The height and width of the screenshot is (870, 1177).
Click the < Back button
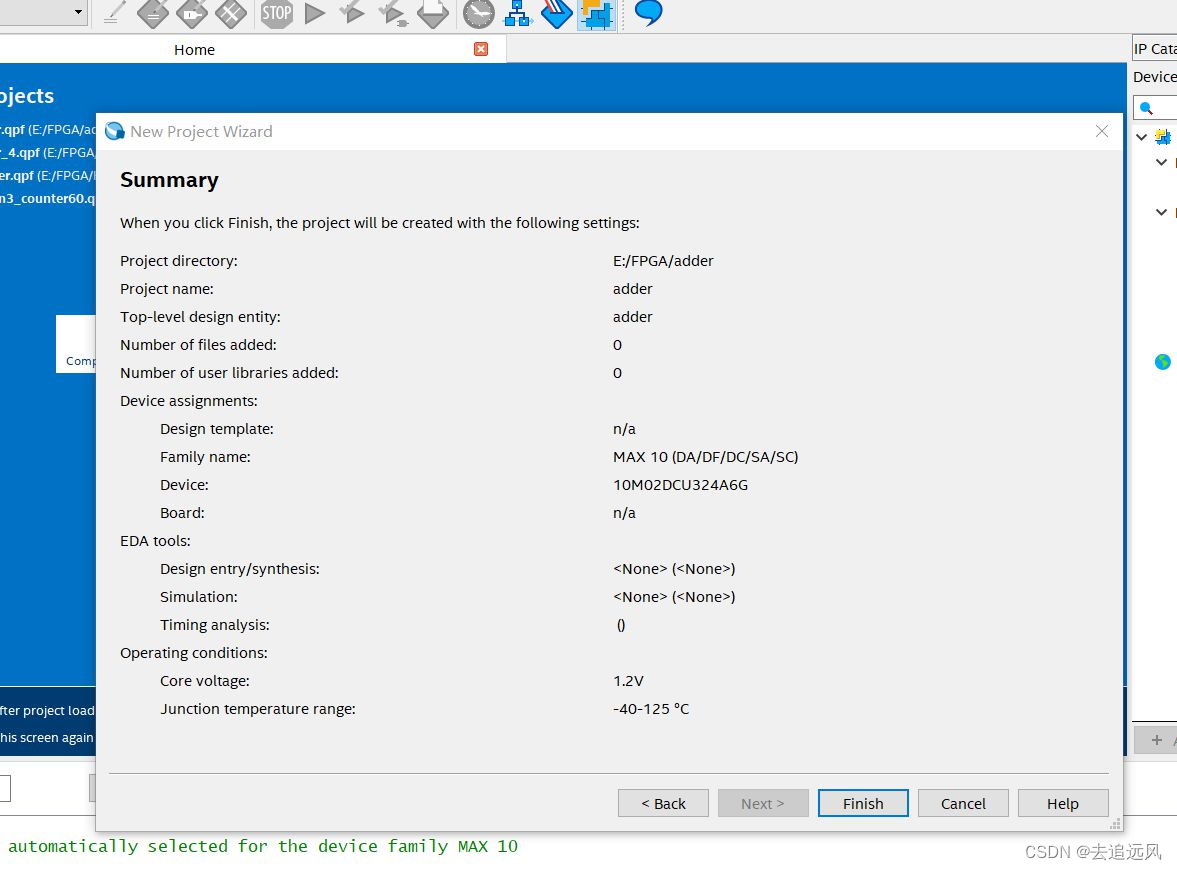[x=663, y=803]
